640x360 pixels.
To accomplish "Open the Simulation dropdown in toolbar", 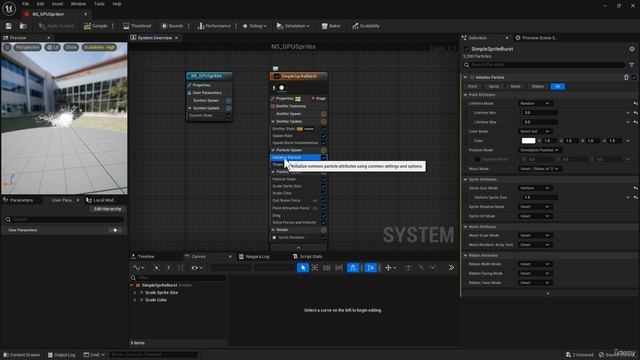I will [x=293, y=26].
